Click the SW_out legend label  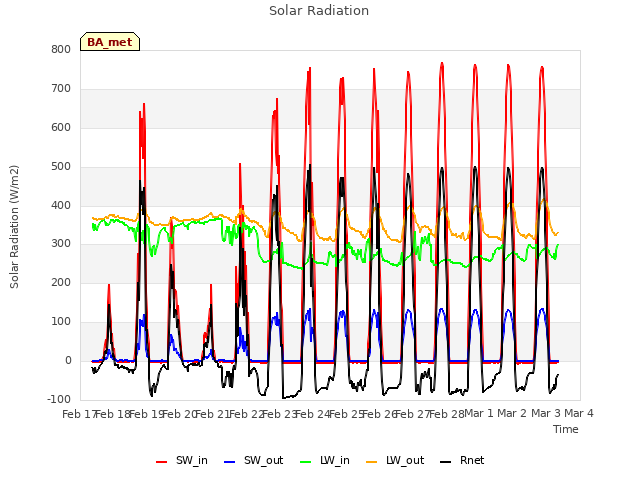[x=264, y=460]
